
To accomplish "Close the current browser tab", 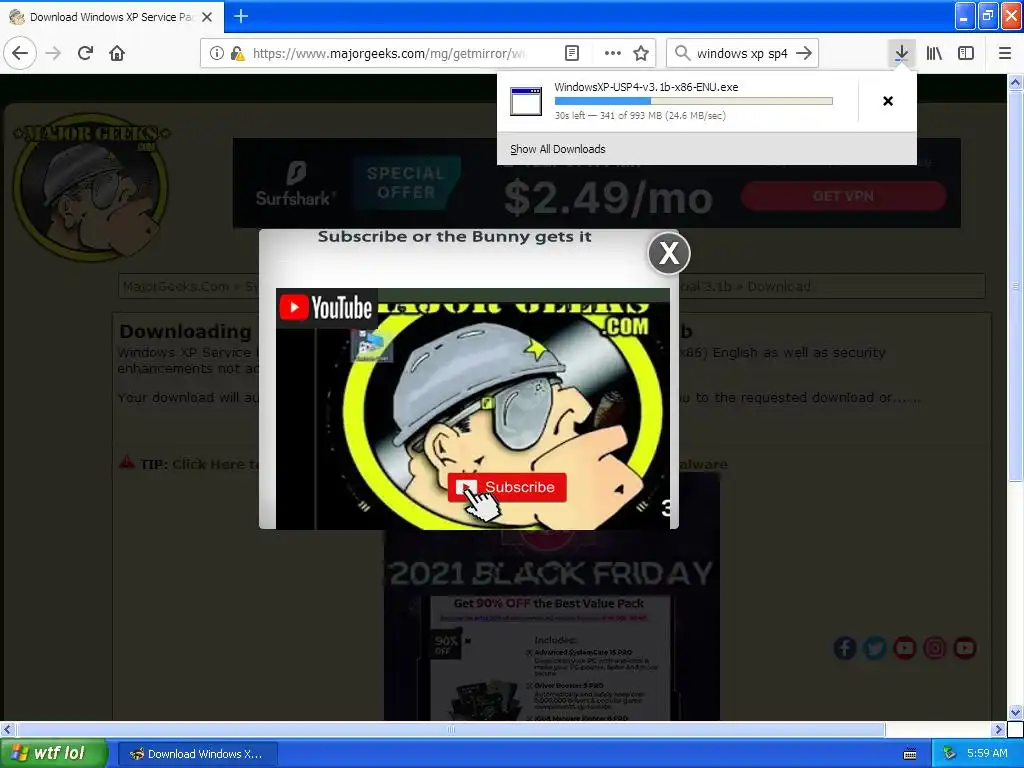I will point(207,16).
